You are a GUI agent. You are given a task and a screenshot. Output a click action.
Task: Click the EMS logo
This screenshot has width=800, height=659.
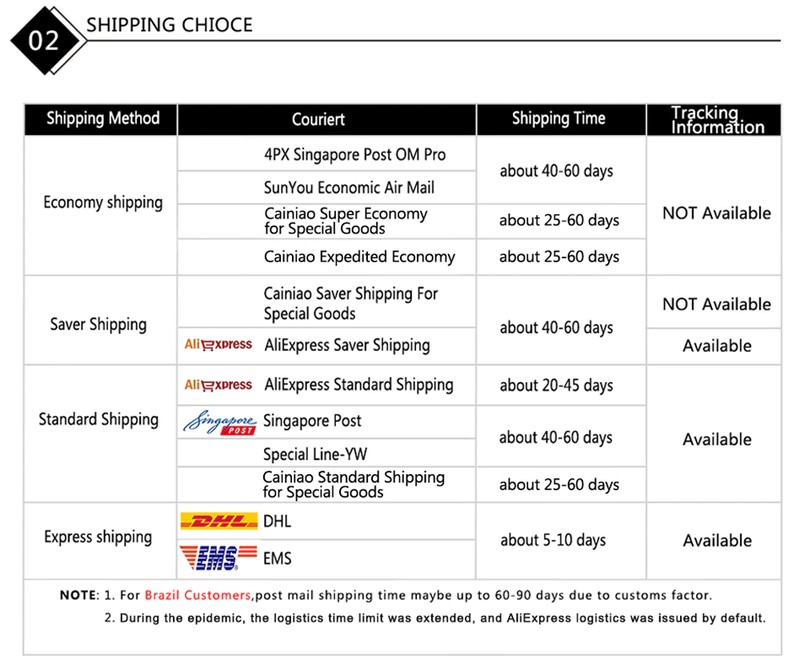point(217,557)
